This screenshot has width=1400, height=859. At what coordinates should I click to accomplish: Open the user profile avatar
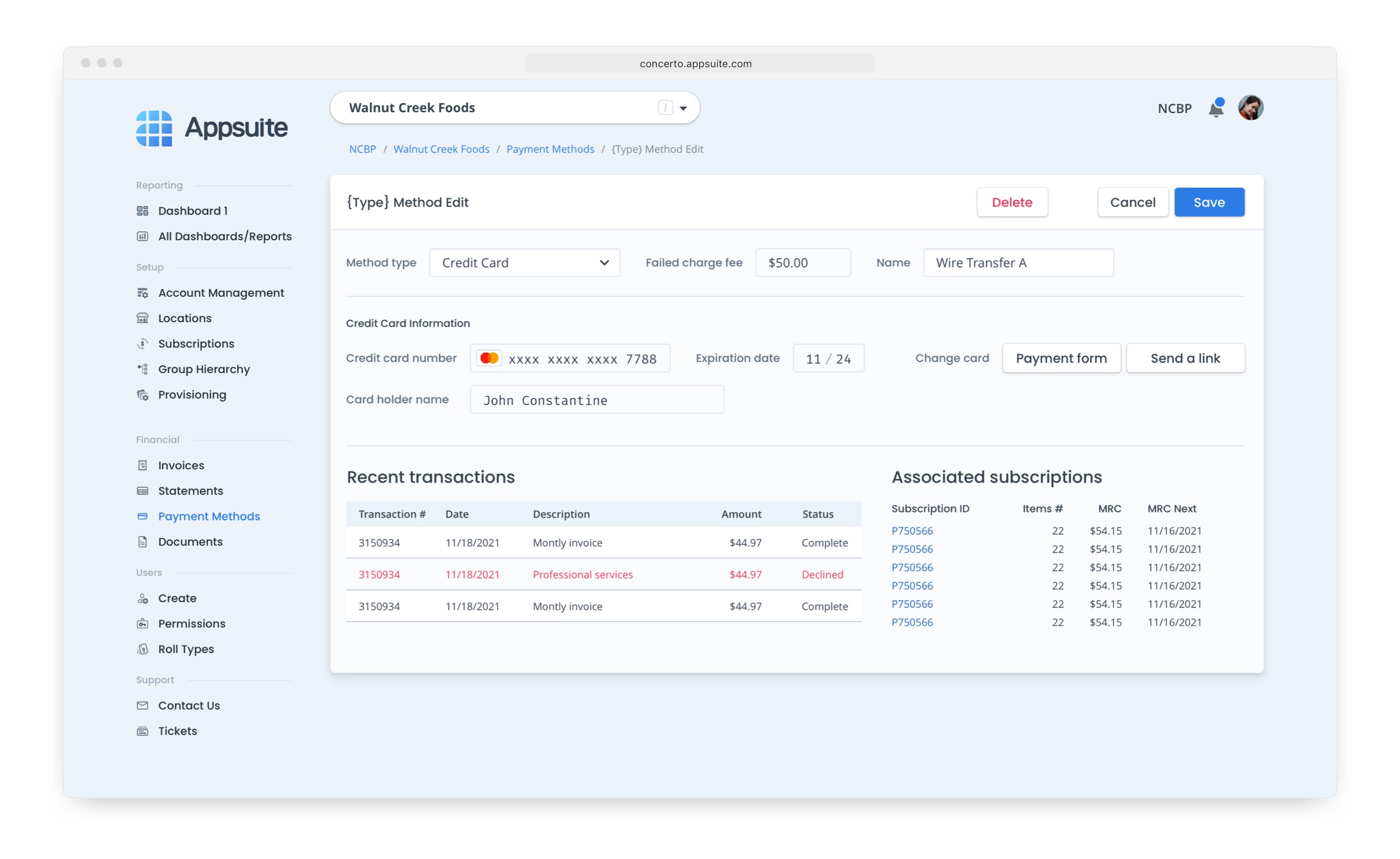pyautogui.click(x=1251, y=108)
